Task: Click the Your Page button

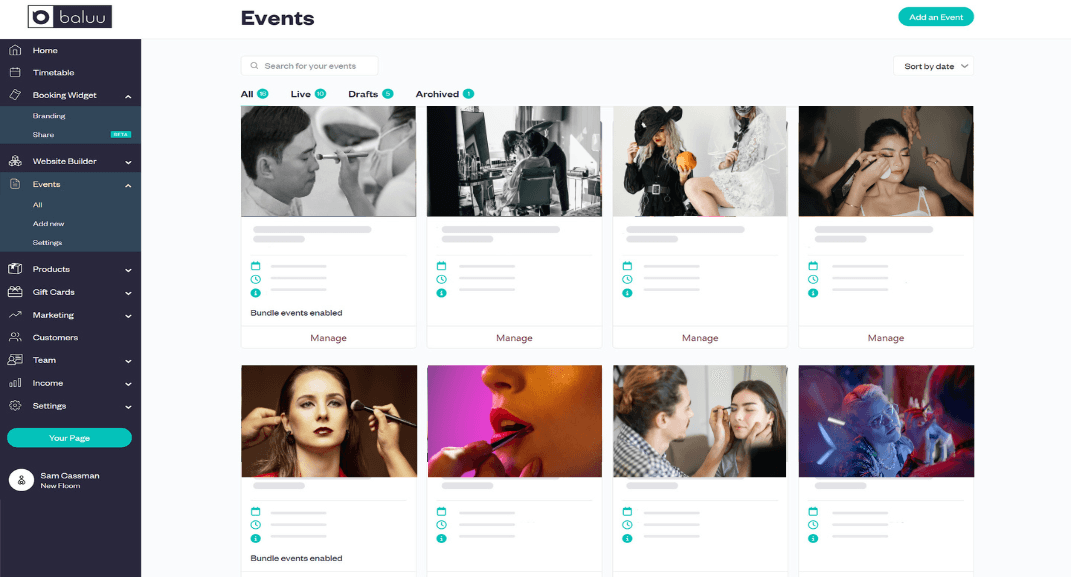Action: [69, 437]
